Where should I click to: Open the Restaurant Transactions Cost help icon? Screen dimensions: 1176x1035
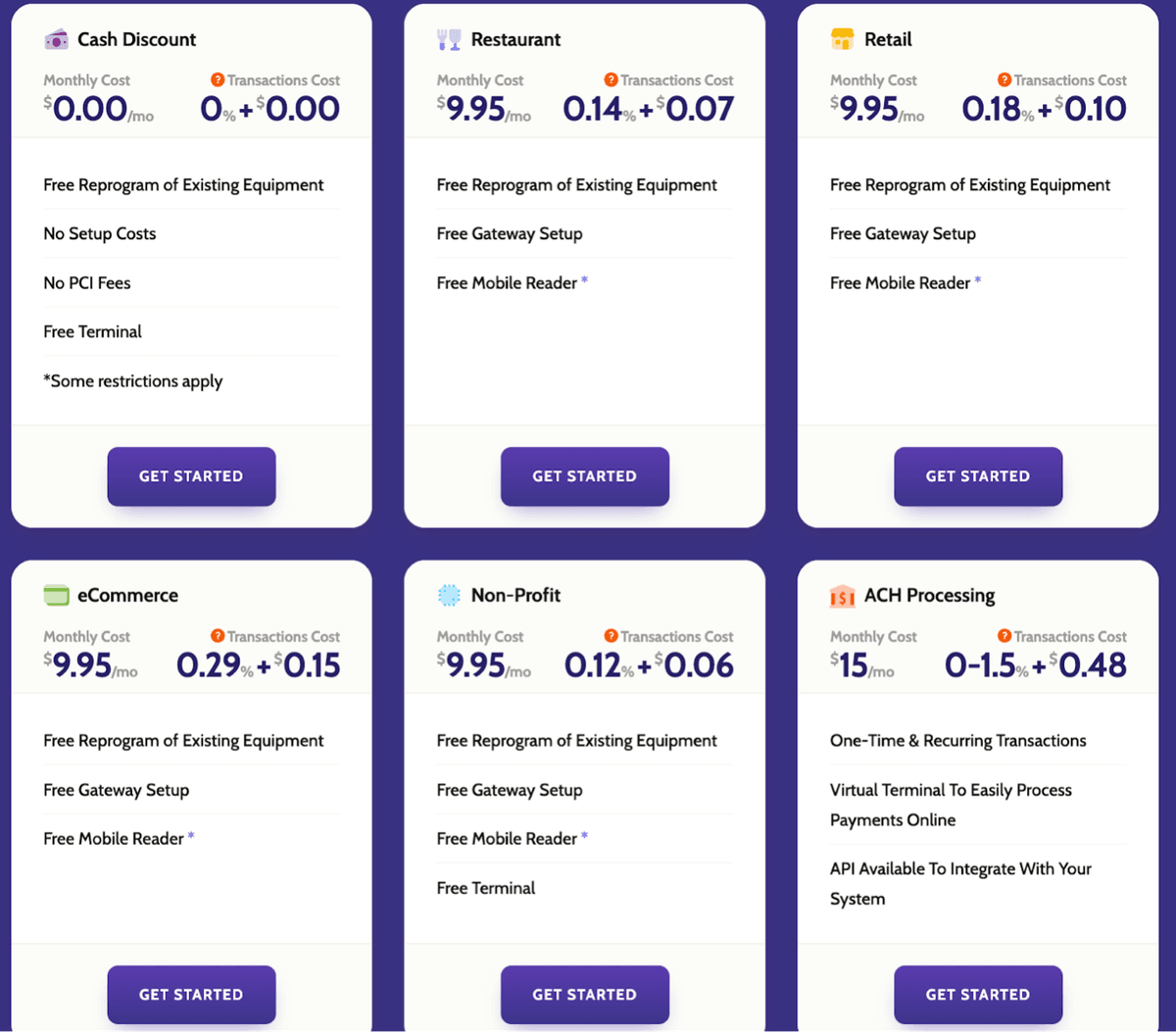tap(611, 79)
